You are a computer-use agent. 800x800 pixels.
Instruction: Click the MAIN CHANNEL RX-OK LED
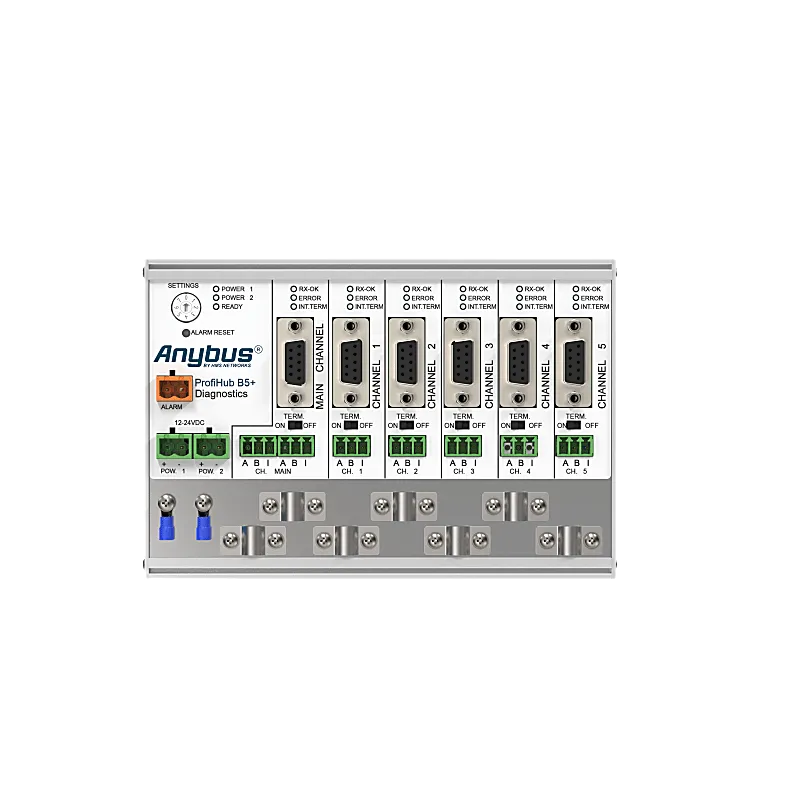(293, 289)
